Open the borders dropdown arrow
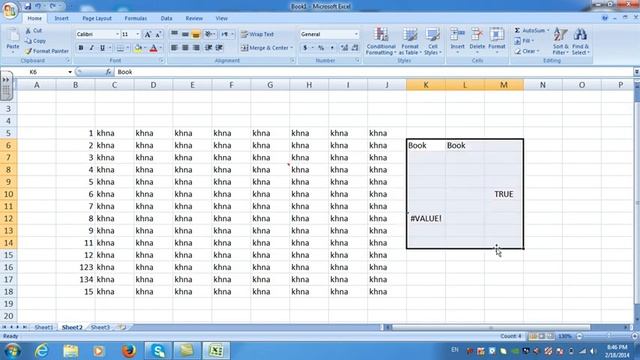Viewport: 640px width, 360px height. point(127,48)
